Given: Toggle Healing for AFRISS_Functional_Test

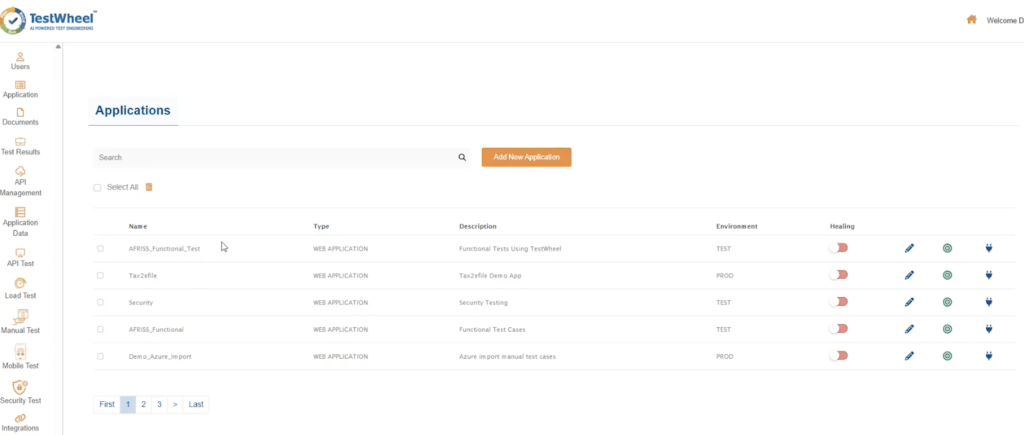Looking at the screenshot, I should pos(838,248).
